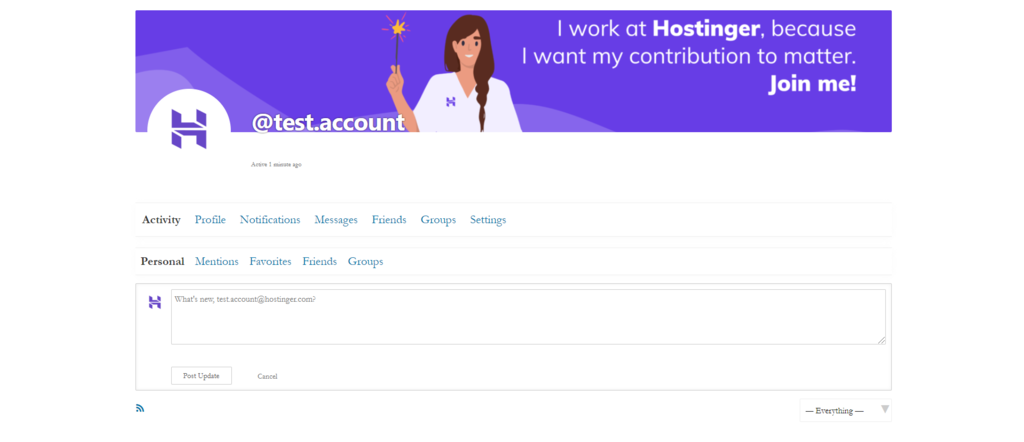
Task: Click the dropdown arrow on the Everything filter
Action: pyautogui.click(x=885, y=409)
